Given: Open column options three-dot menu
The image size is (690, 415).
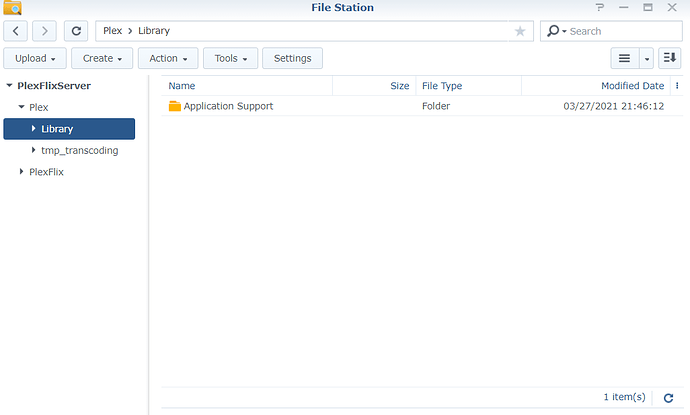Looking at the screenshot, I should pos(677,86).
